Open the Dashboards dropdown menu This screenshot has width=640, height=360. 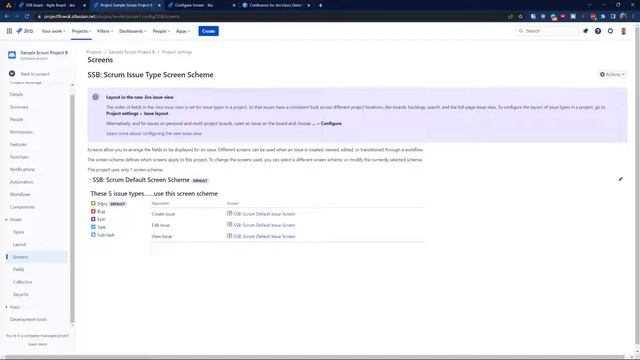(133, 31)
